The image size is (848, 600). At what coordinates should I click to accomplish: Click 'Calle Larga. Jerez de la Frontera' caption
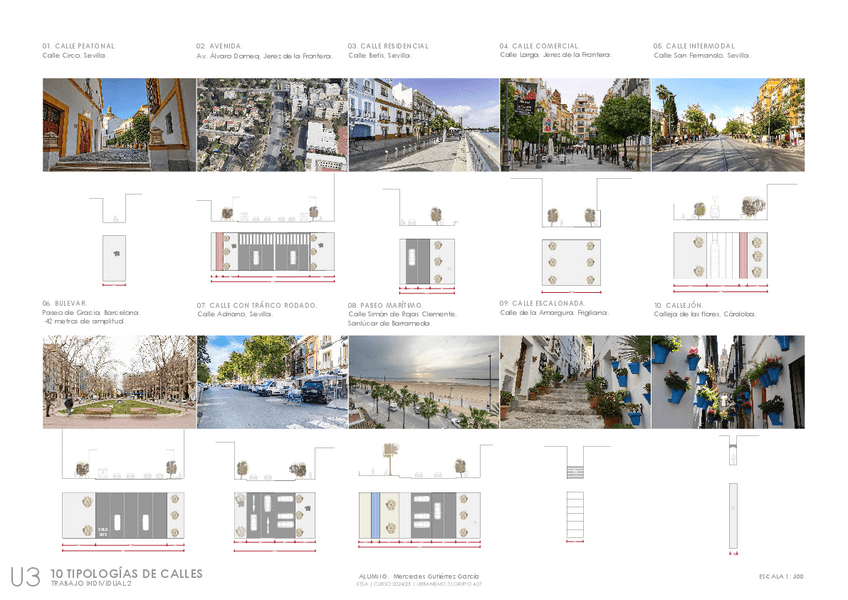[556, 55]
